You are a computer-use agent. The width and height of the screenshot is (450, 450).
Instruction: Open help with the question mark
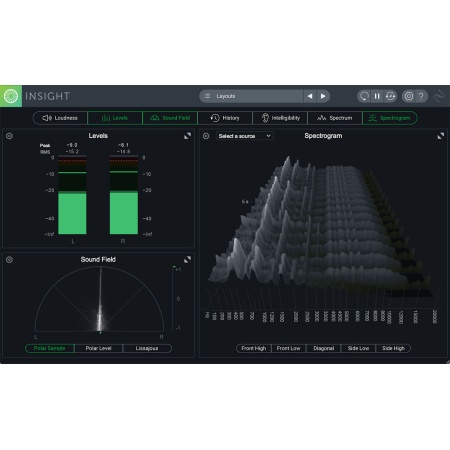coord(421,96)
